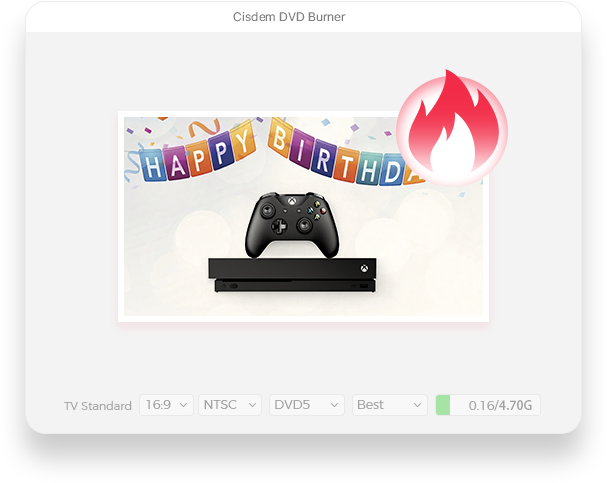The height and width of the screenshot is (483, 607).
Task: Click the Xbox logo on the console
Action: [364, 268]
